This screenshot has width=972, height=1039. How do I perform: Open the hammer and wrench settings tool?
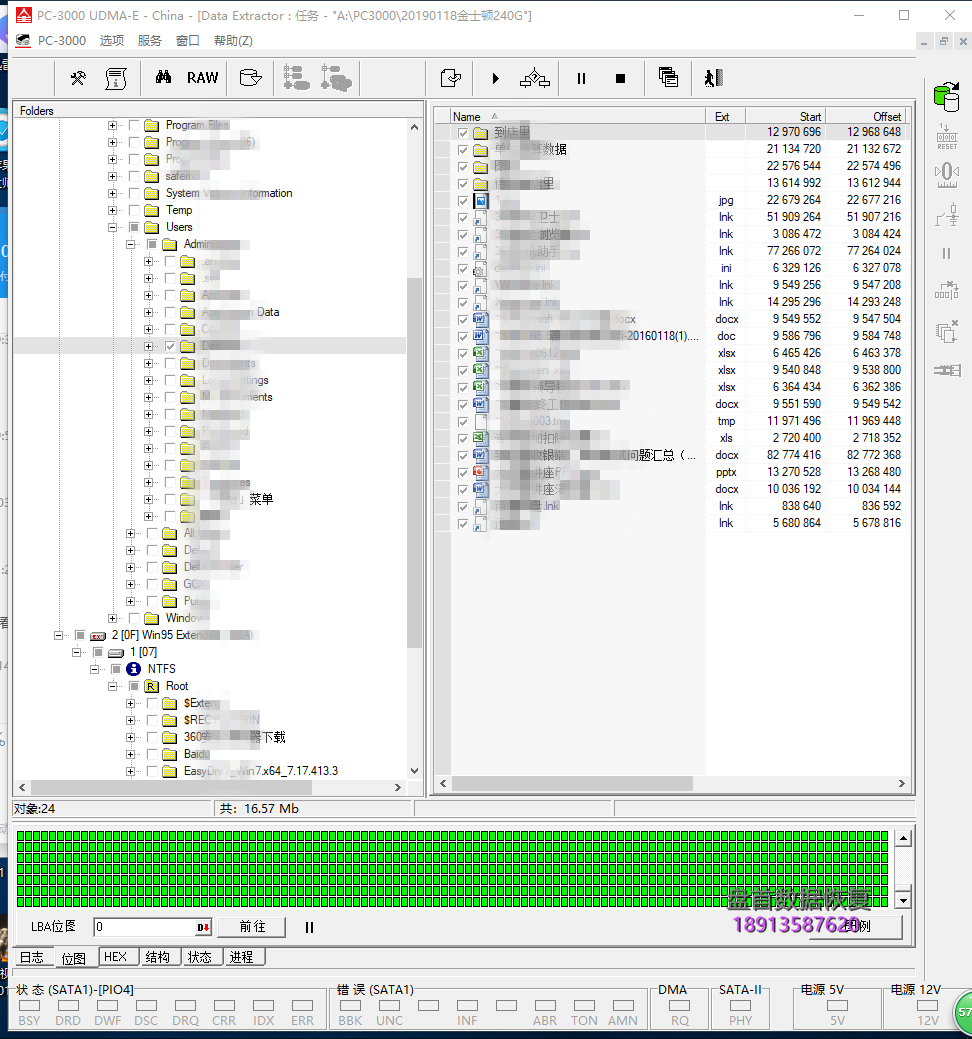(78, 78)
